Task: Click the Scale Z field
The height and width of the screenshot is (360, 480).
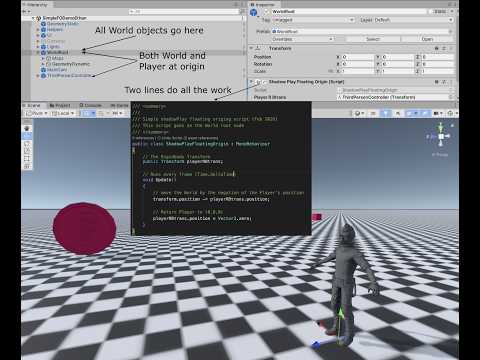Action: tap(437, 71)
